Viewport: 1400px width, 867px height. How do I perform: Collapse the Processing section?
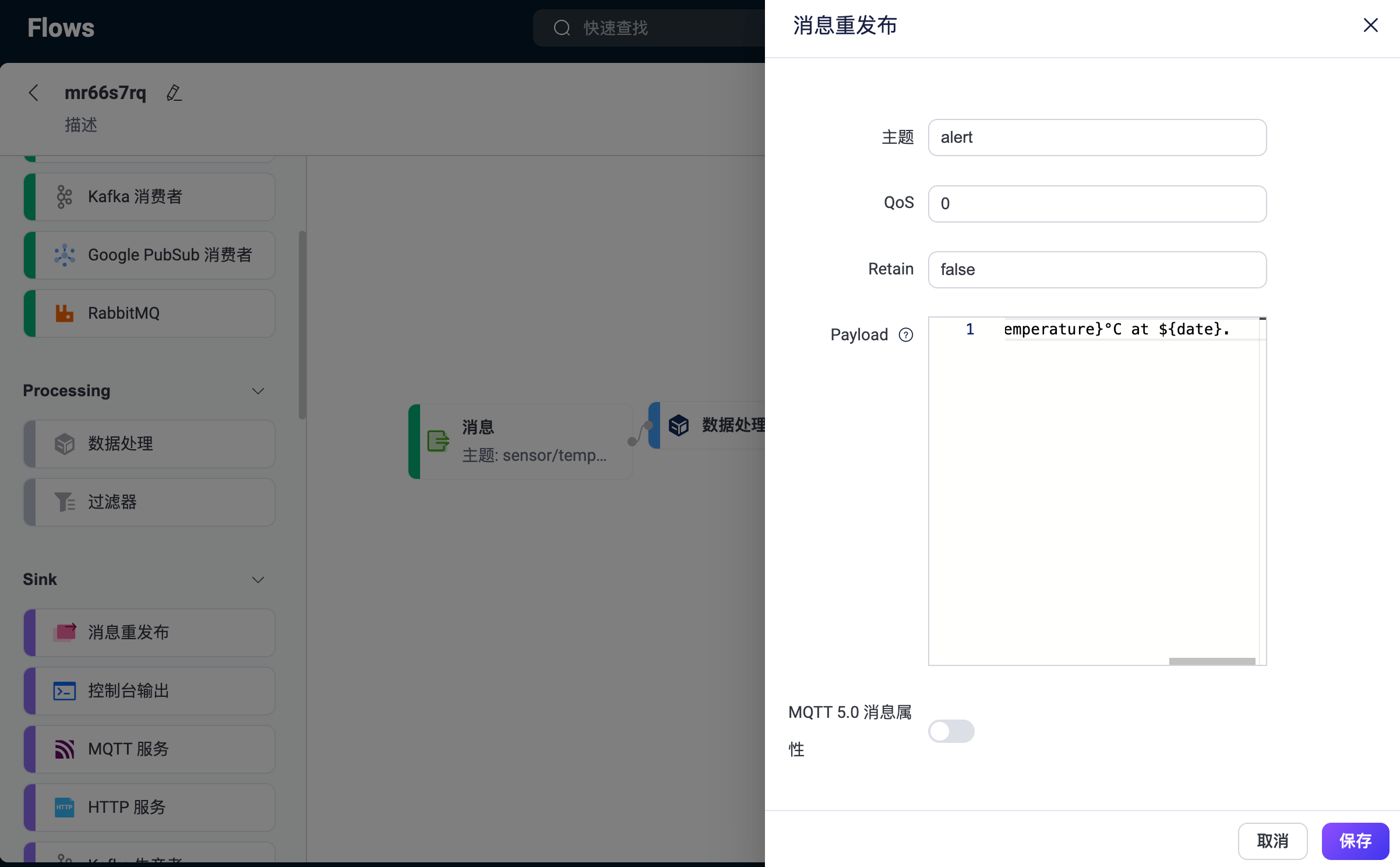(x=258, y=391)
